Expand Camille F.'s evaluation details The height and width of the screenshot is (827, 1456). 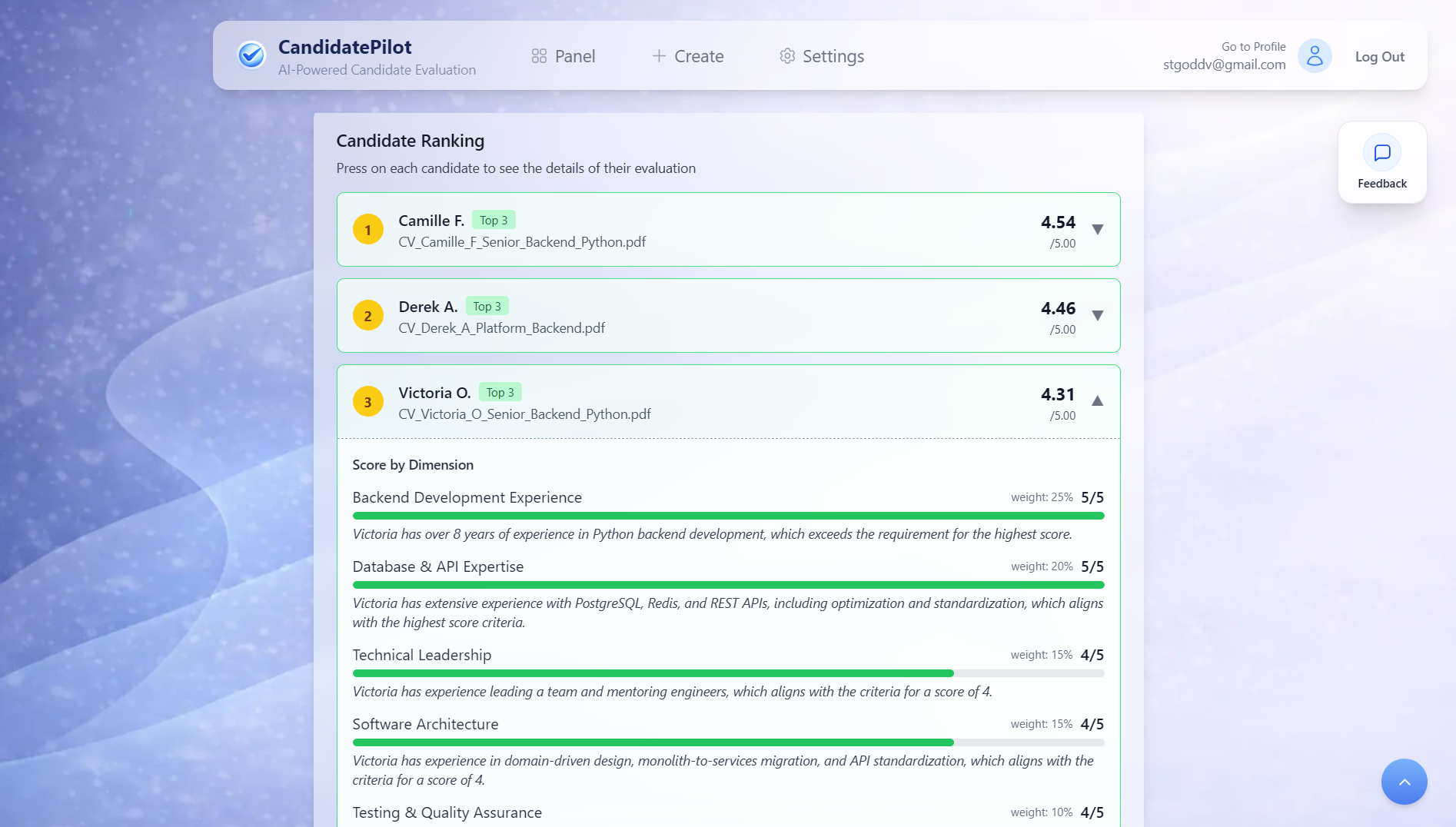coord(1098,230)
